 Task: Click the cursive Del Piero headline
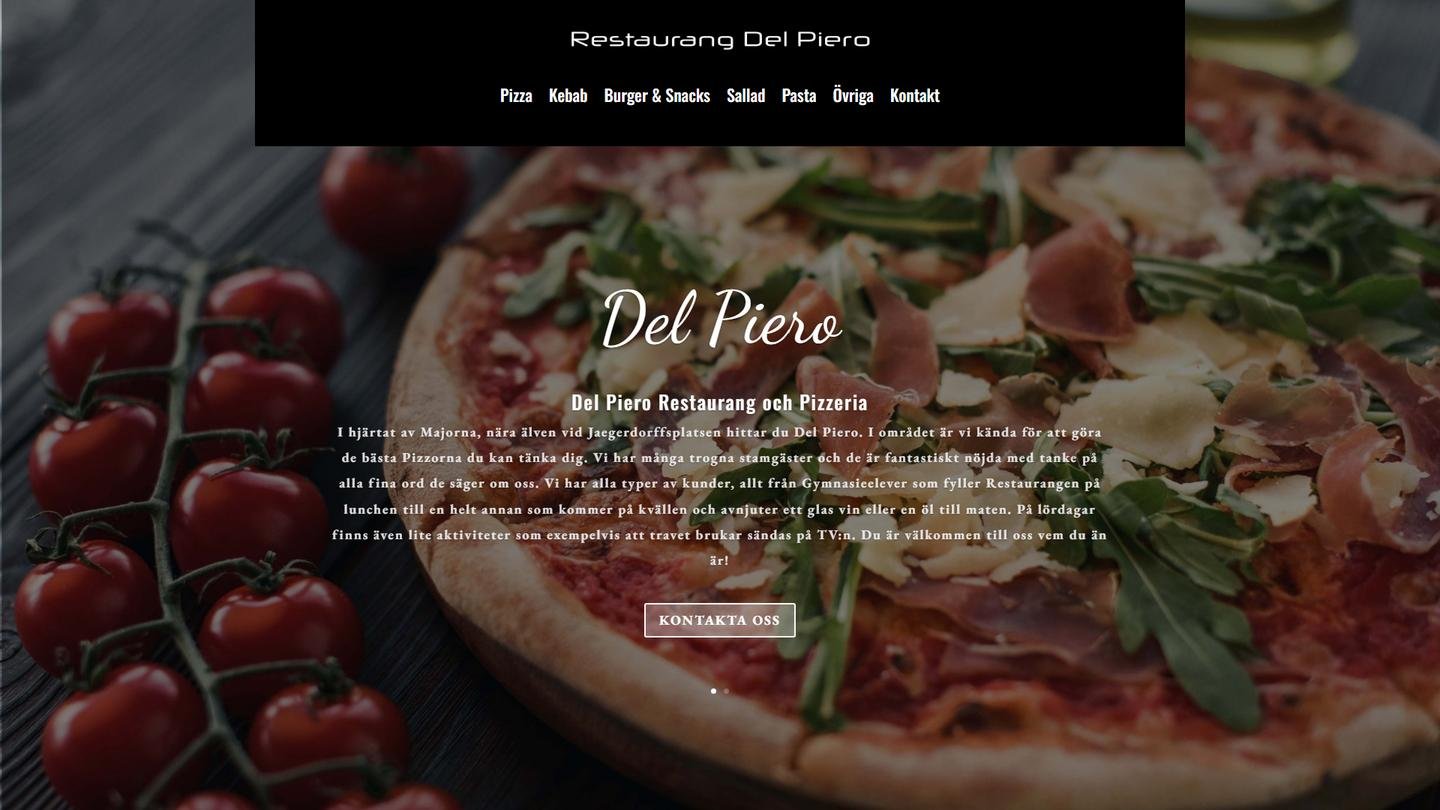click(720, 320)
